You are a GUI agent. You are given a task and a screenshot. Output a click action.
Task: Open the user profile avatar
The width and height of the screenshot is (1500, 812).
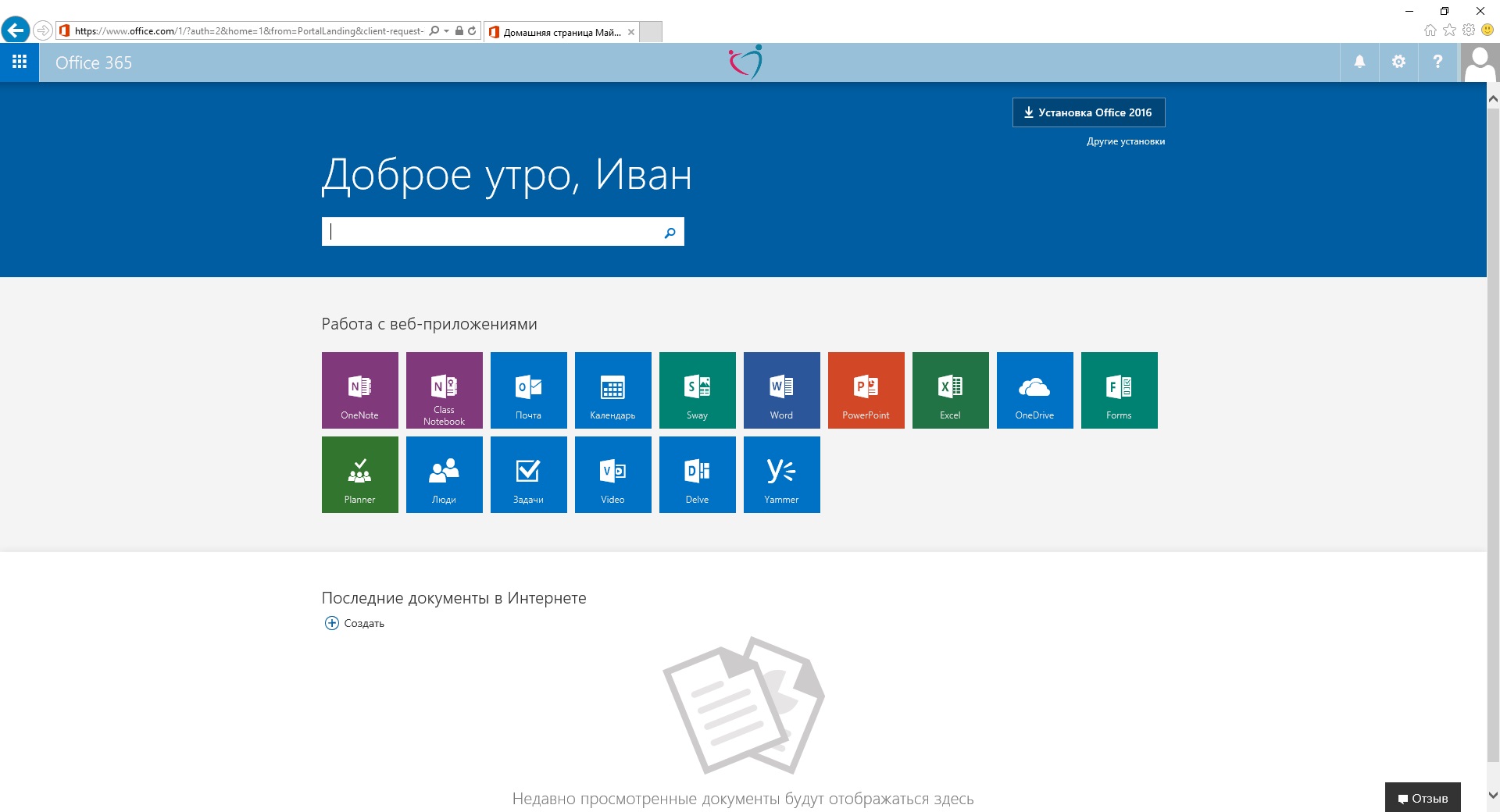[1480, 62]
